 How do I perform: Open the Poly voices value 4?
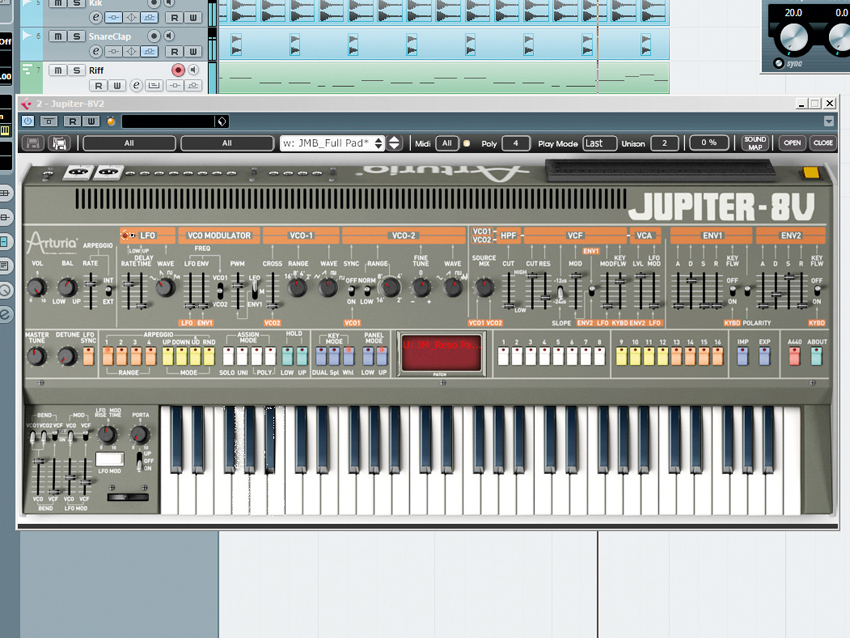click(x=516, y=143)
